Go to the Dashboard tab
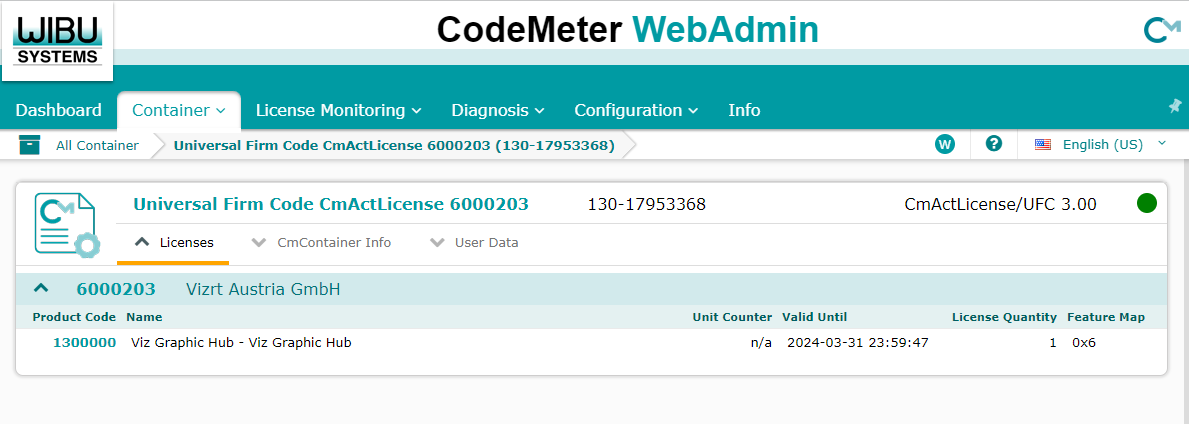 58,110
